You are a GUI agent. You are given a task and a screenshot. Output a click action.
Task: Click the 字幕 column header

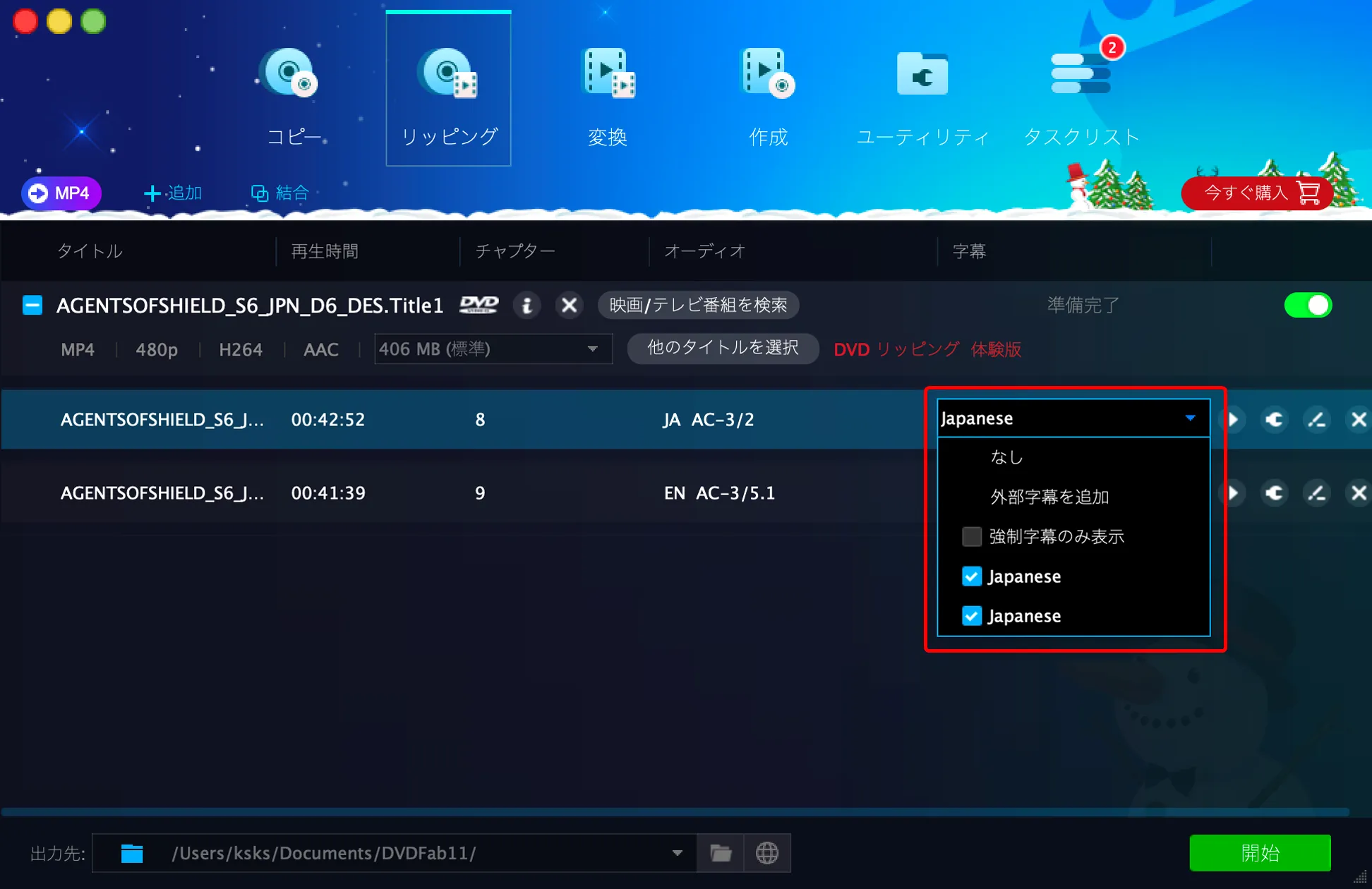[x=969, y=251]
